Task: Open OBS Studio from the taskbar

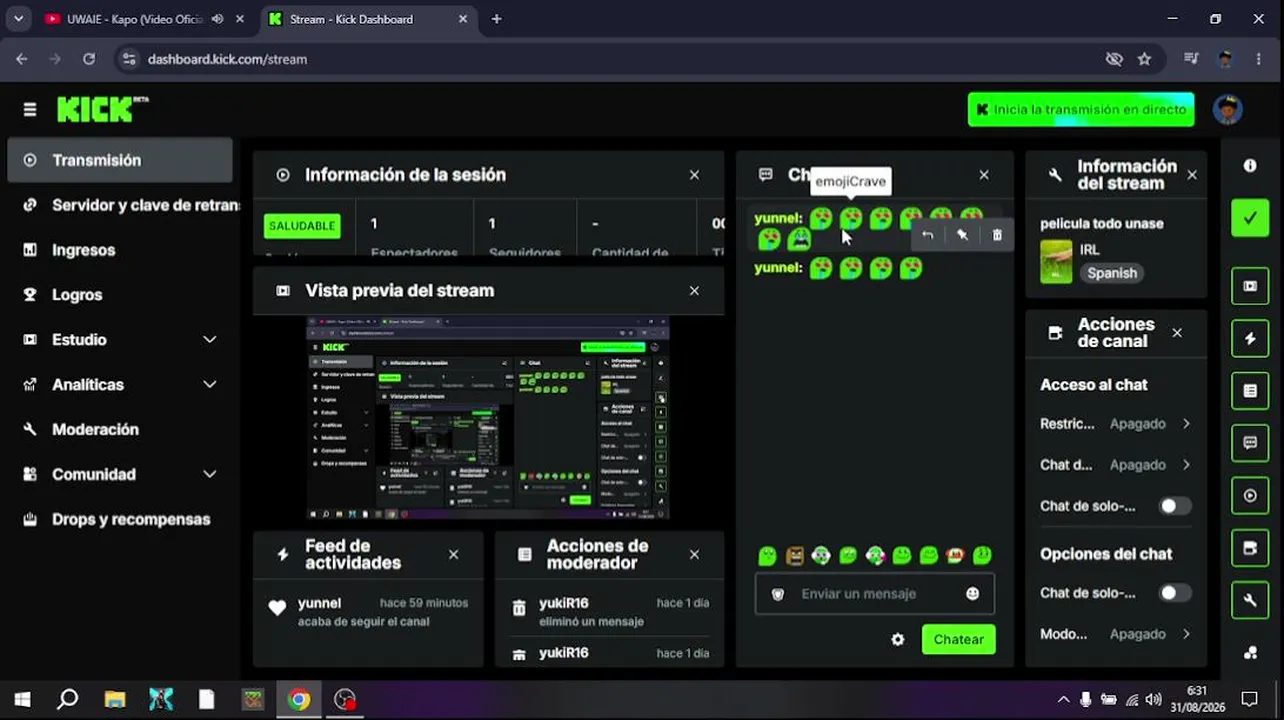Action: (345, 700)
